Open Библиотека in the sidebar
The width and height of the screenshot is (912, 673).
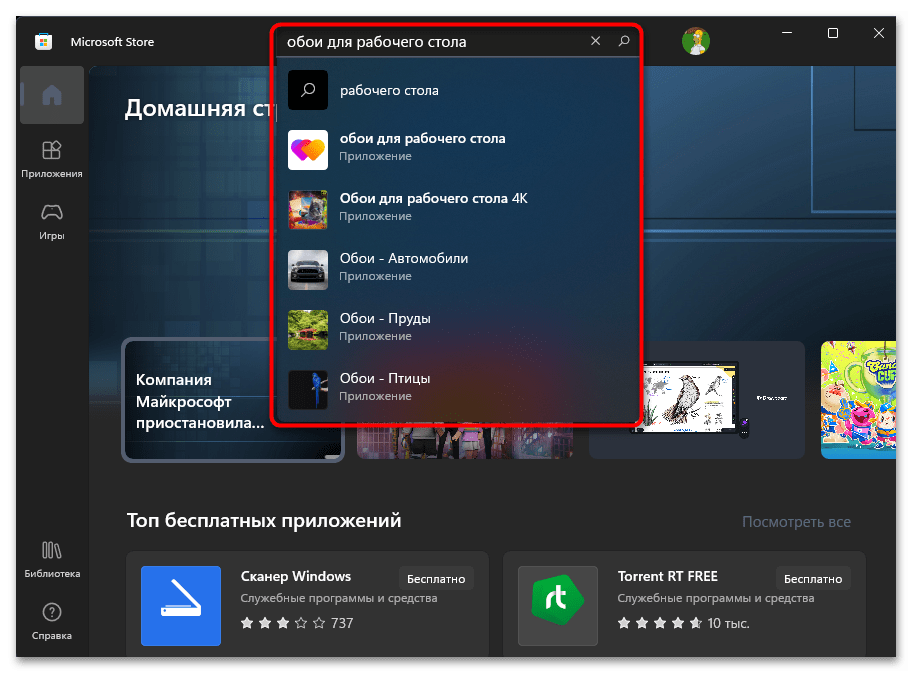click(52, 560)
